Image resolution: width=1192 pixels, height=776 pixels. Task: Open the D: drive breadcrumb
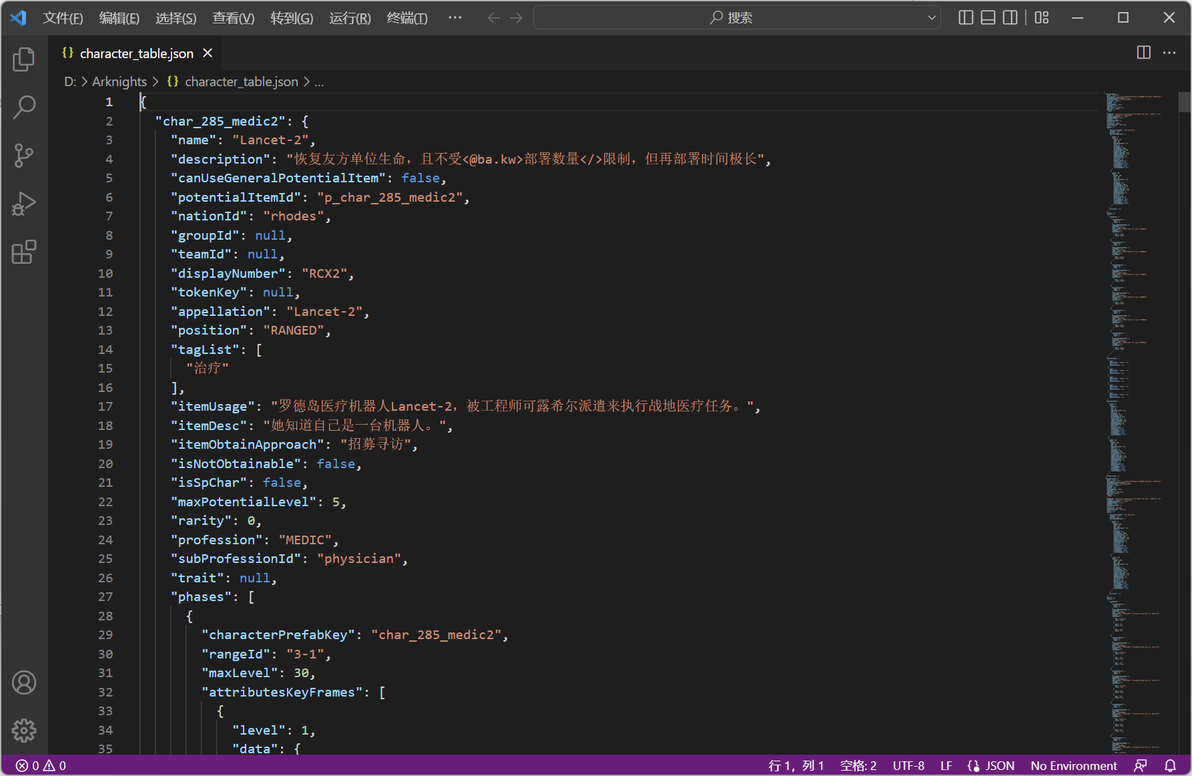pos(70,81)
